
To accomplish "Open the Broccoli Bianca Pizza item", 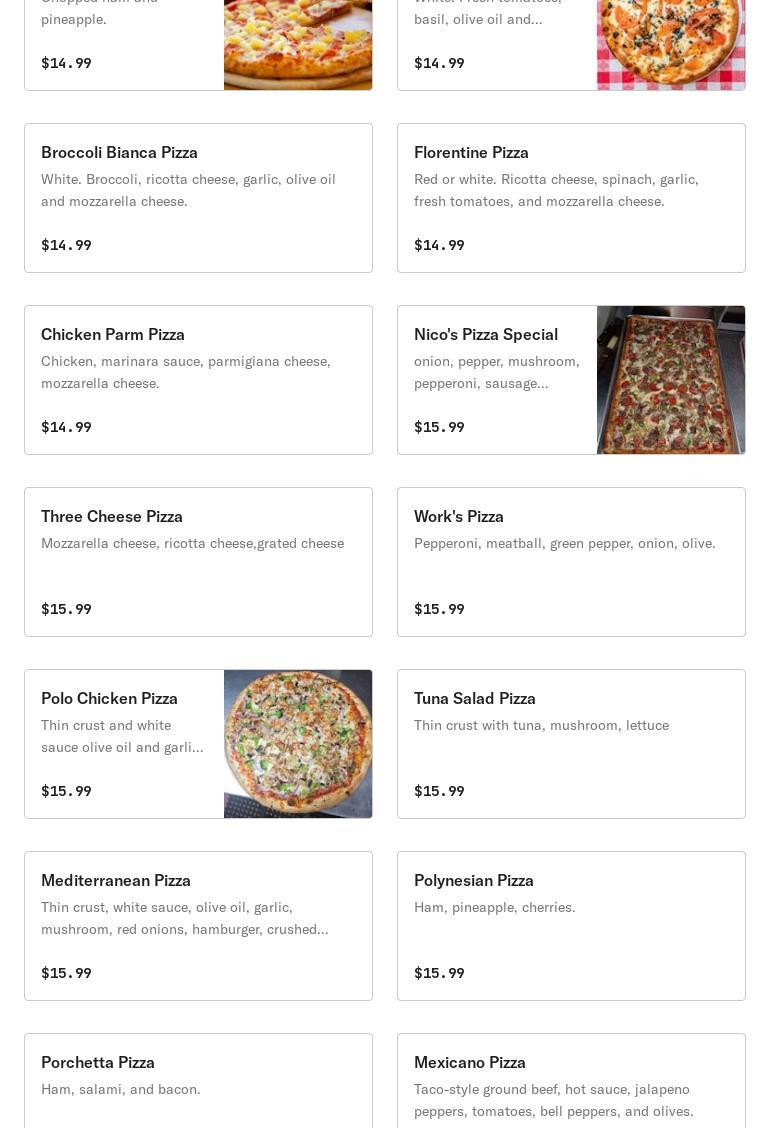I will click(198, 198).
